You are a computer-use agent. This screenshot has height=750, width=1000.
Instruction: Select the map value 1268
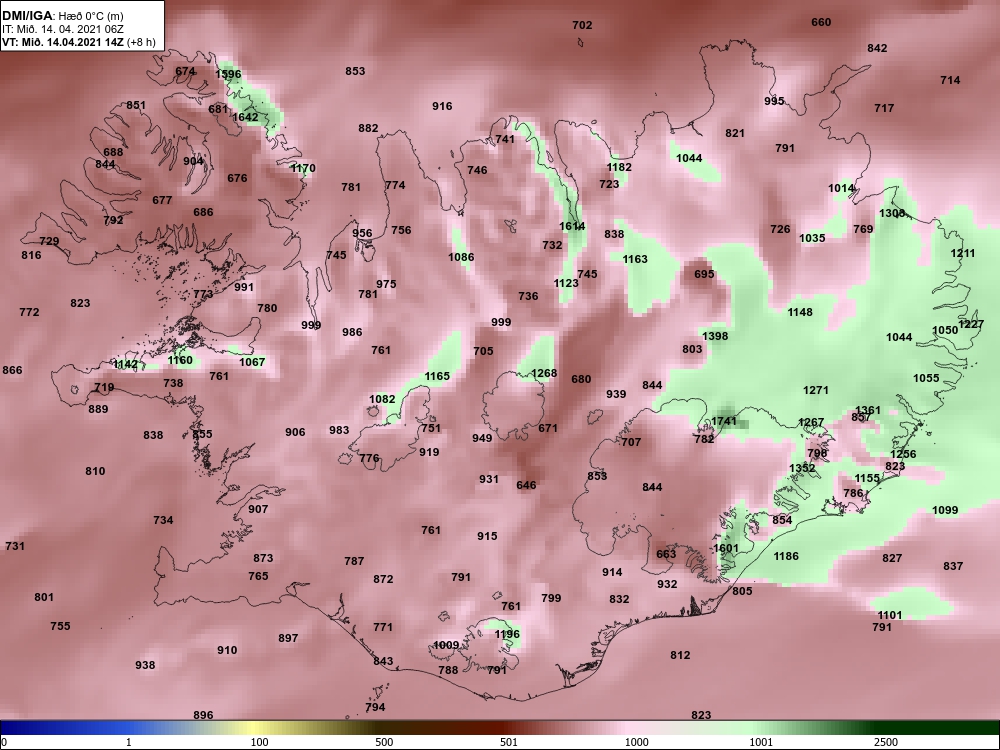pyautogui.click(x=544, y=373)
